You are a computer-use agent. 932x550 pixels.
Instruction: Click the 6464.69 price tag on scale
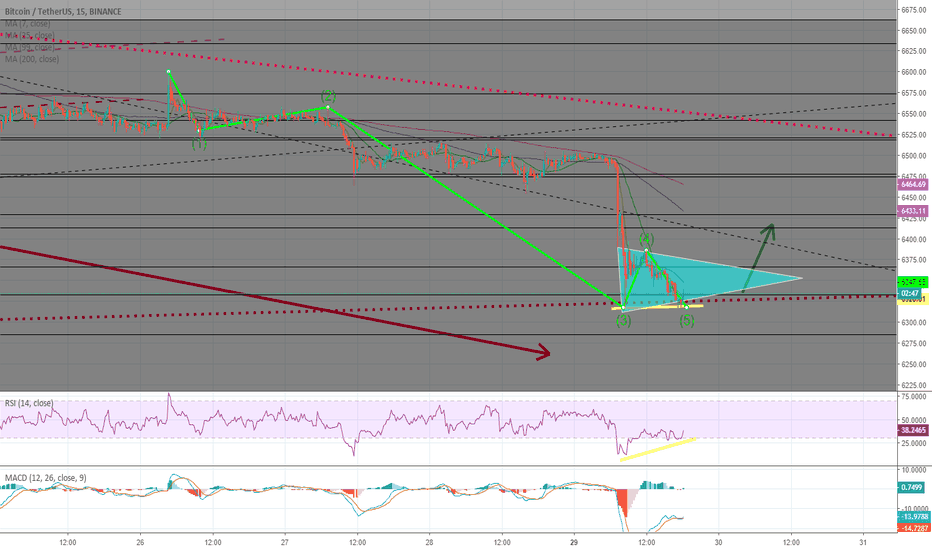pos(912,185)
